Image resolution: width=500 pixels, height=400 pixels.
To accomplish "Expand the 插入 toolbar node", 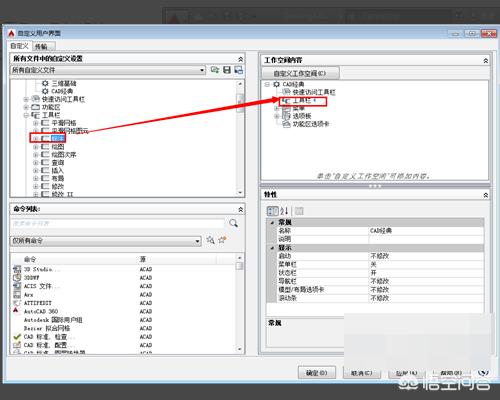I will click(36, 170).
